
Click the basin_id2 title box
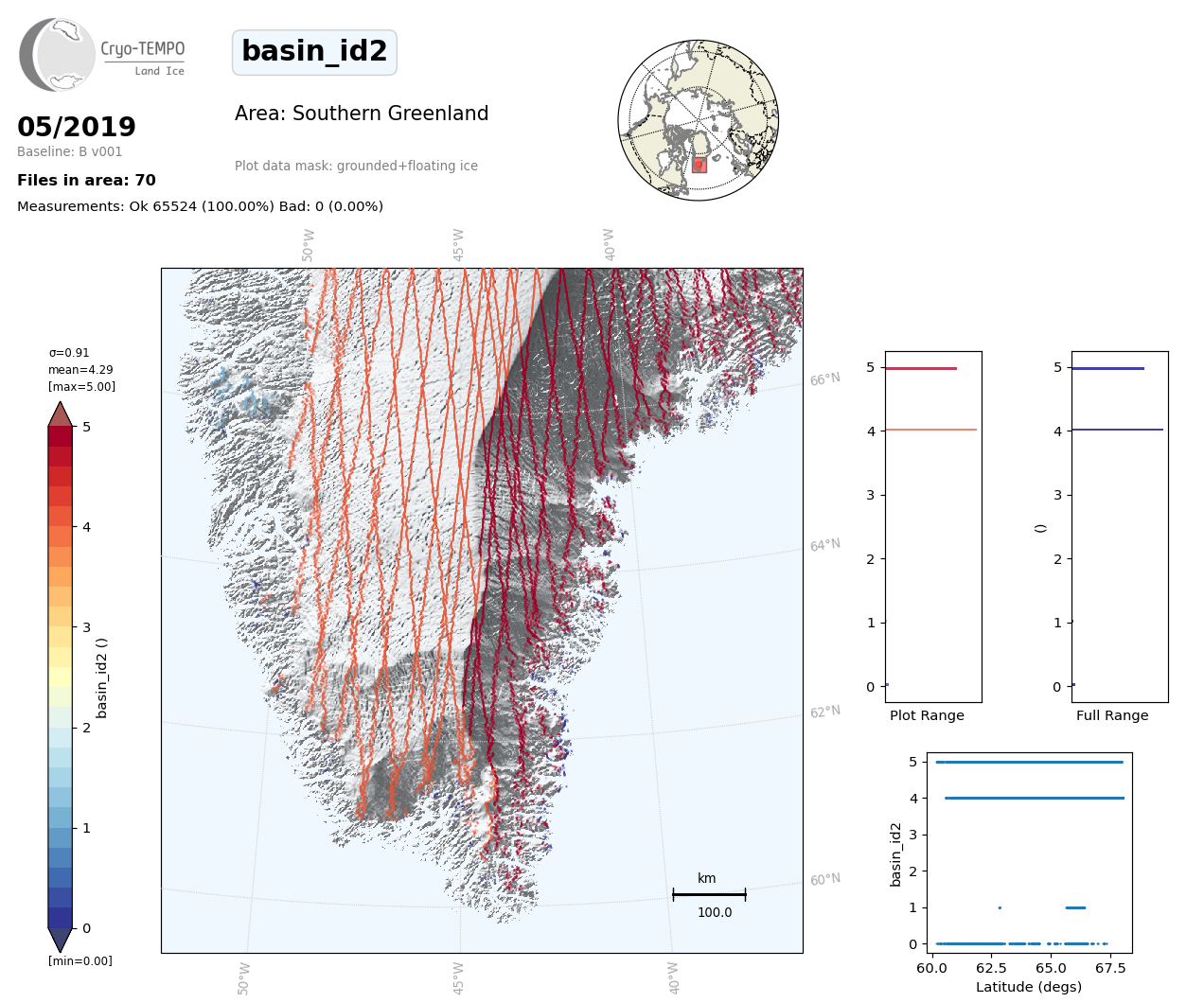point(314,52)
